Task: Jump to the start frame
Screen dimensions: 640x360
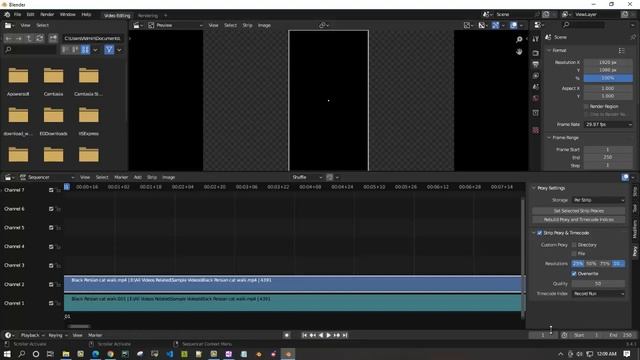Action: tap(304, 335)
